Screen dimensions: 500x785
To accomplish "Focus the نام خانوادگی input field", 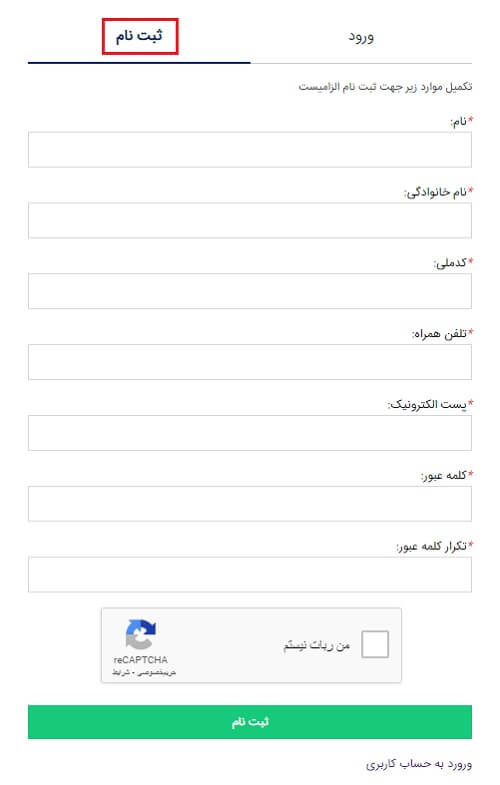I will coord(250,220).
